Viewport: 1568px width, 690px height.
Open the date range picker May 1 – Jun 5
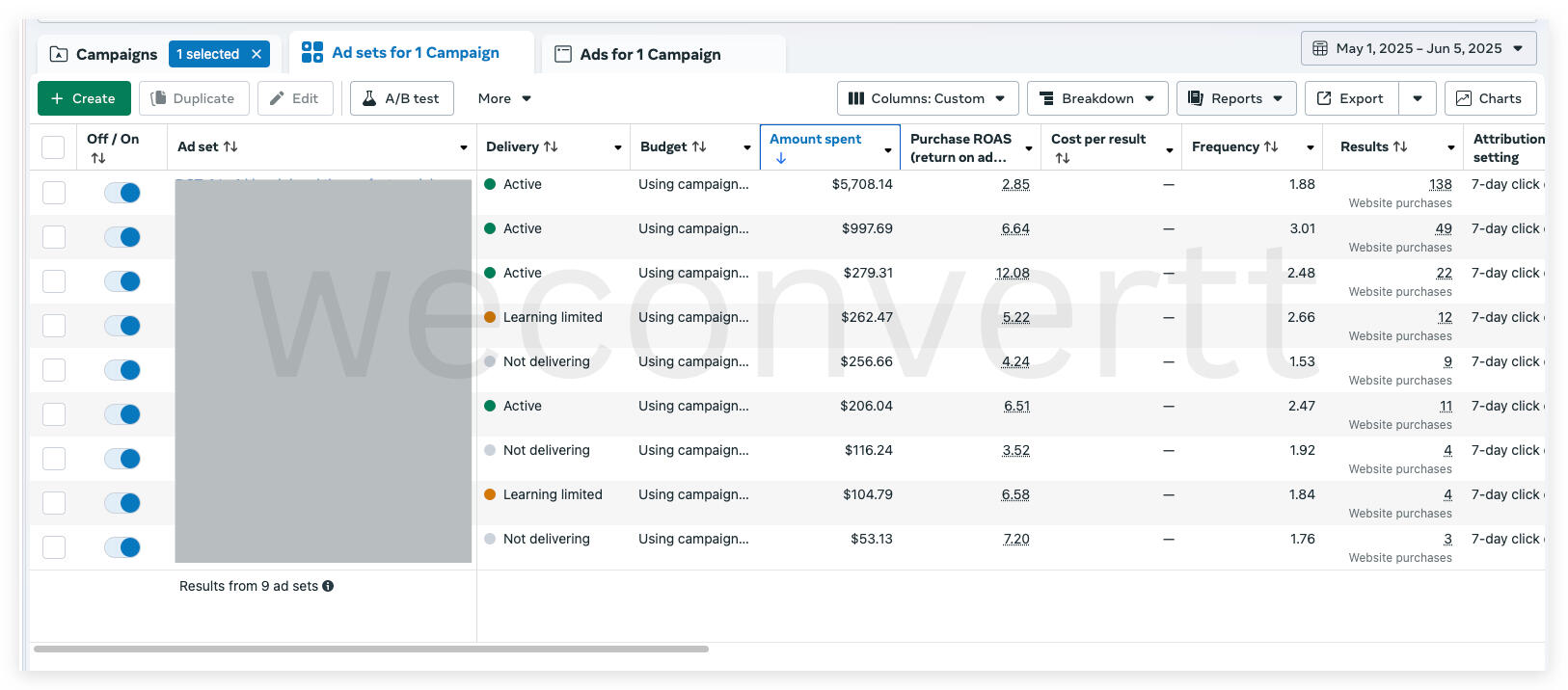[1418, 48]
